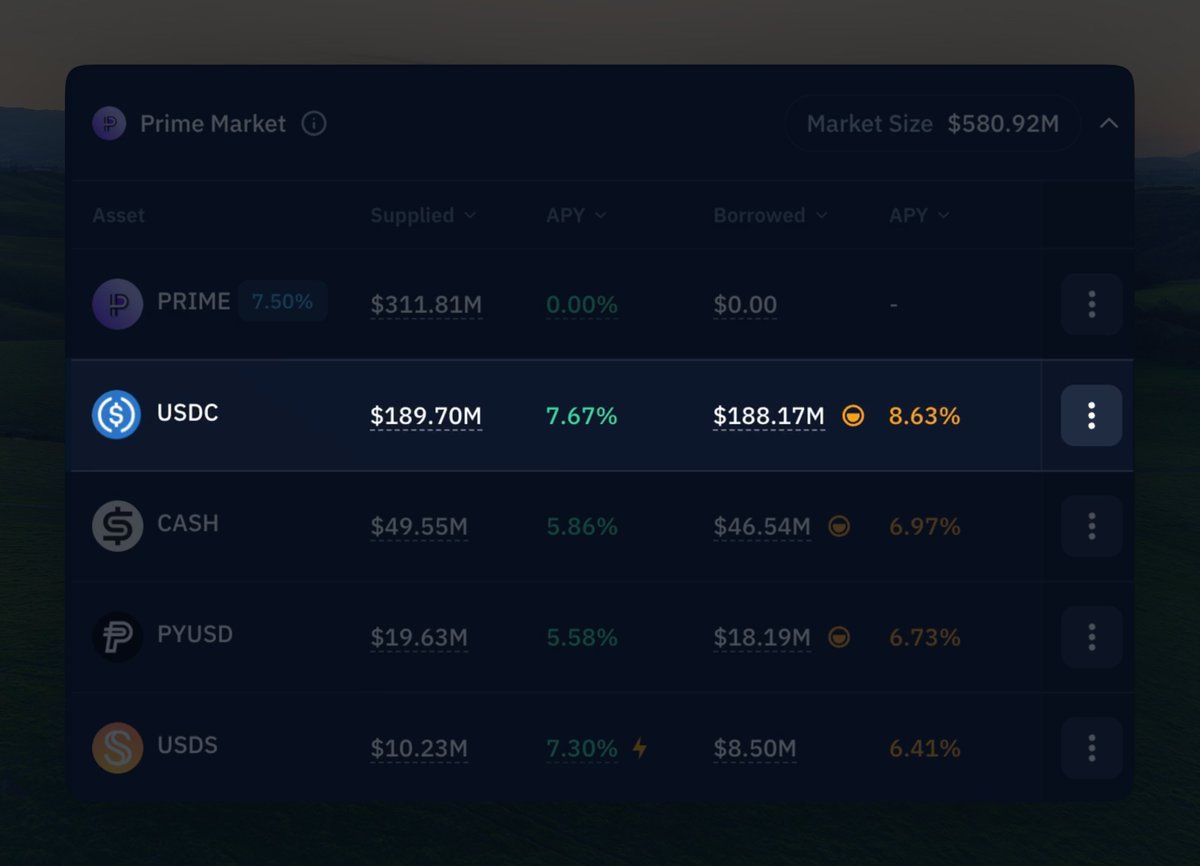Image resolution: width=1200 pixels, height=866 pixels.
Task: Click USDS supplied value $10.23M
Action: [x=419, y=749]
